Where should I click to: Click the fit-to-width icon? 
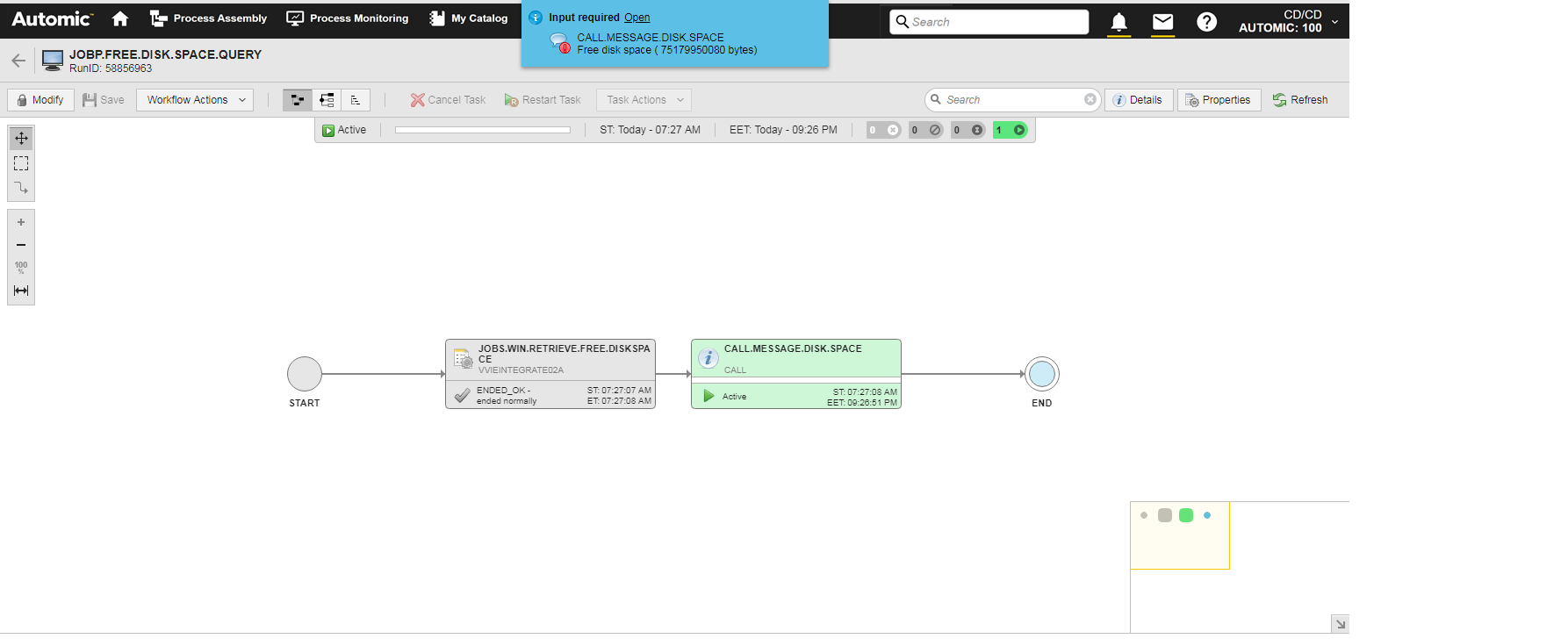[21, 291]
